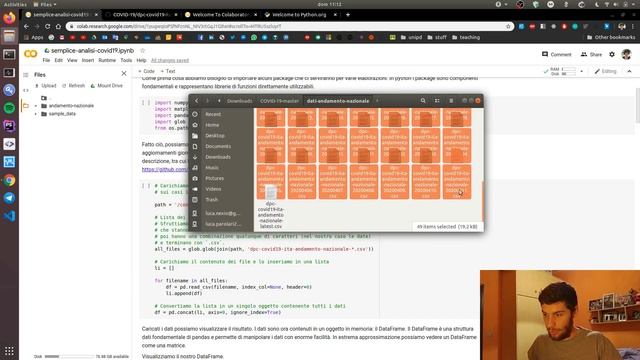Open the Help menu in Colab
This screenshot has width=640, height=360.
141,60
